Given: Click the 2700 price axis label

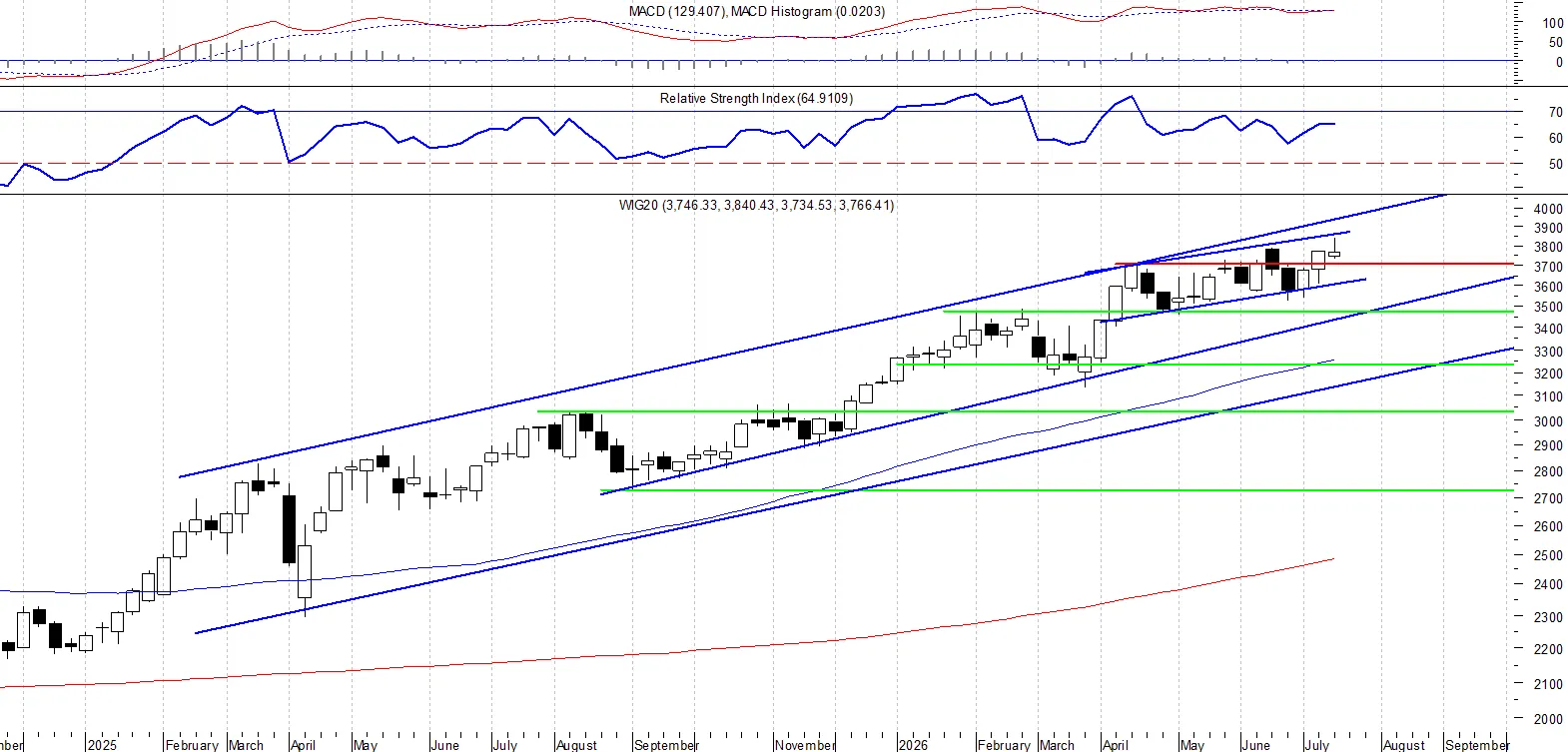Looking at the screenshot, I should click(1548, 498).
